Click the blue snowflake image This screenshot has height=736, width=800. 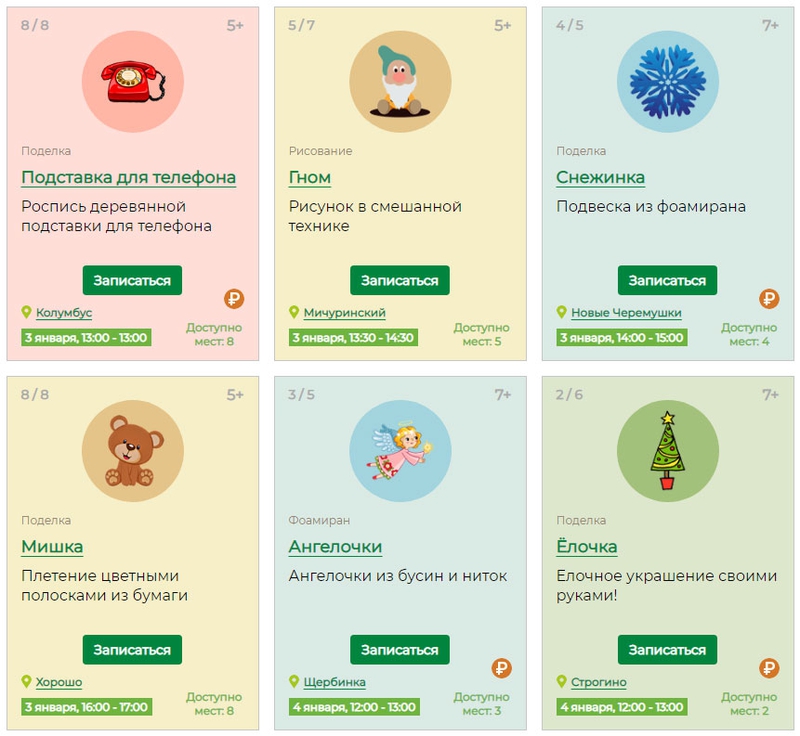(x=667, y=82)
